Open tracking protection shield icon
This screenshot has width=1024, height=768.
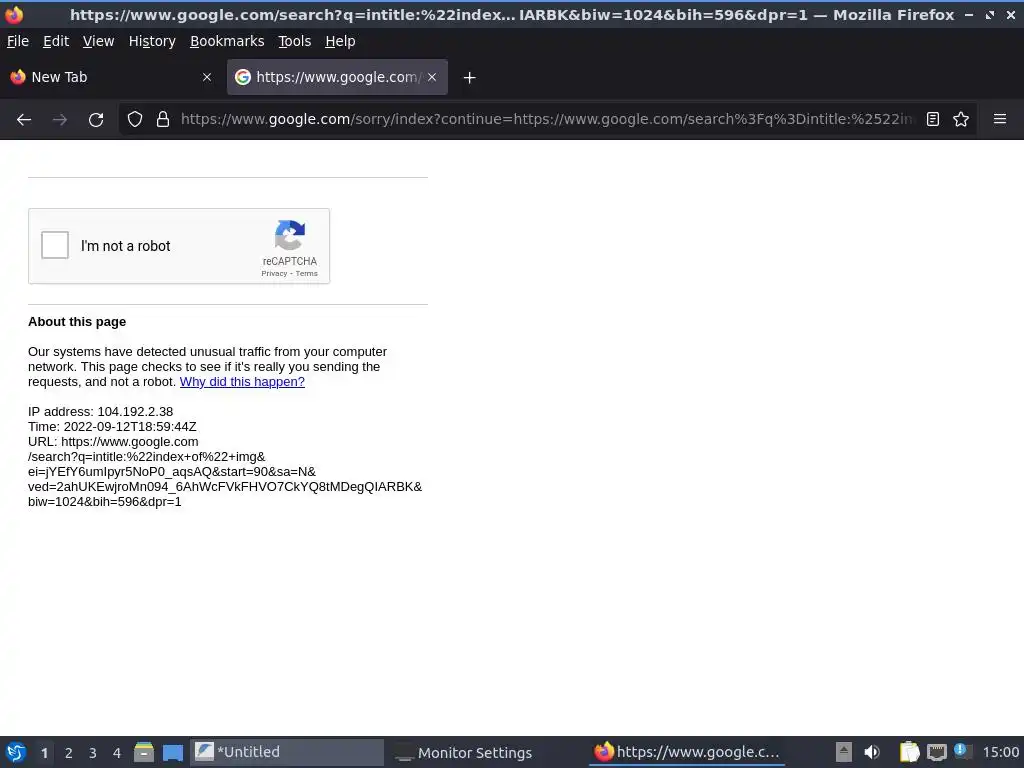(135, 120)
